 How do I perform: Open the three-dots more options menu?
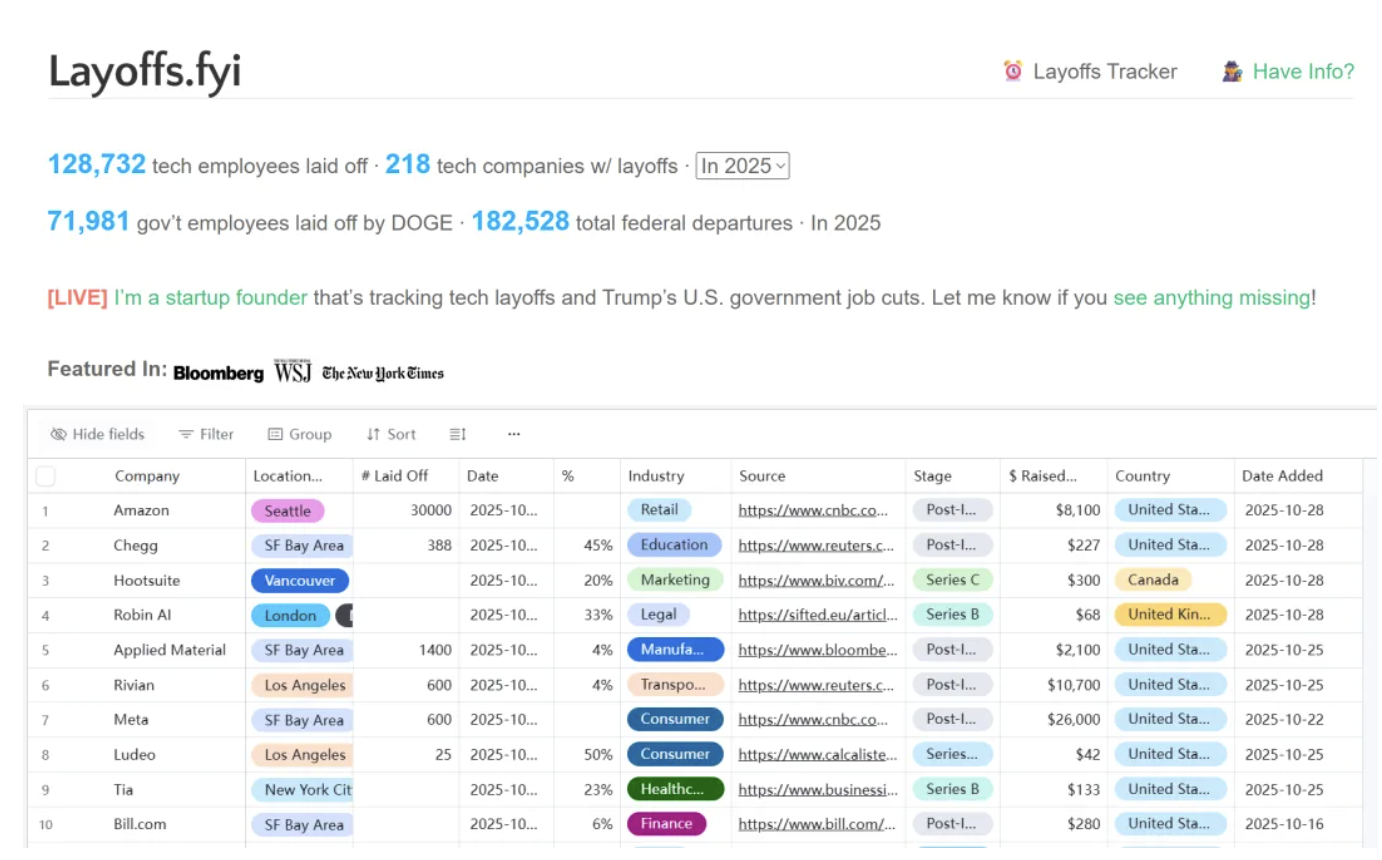pyautogui.click(x=514, y=435)
